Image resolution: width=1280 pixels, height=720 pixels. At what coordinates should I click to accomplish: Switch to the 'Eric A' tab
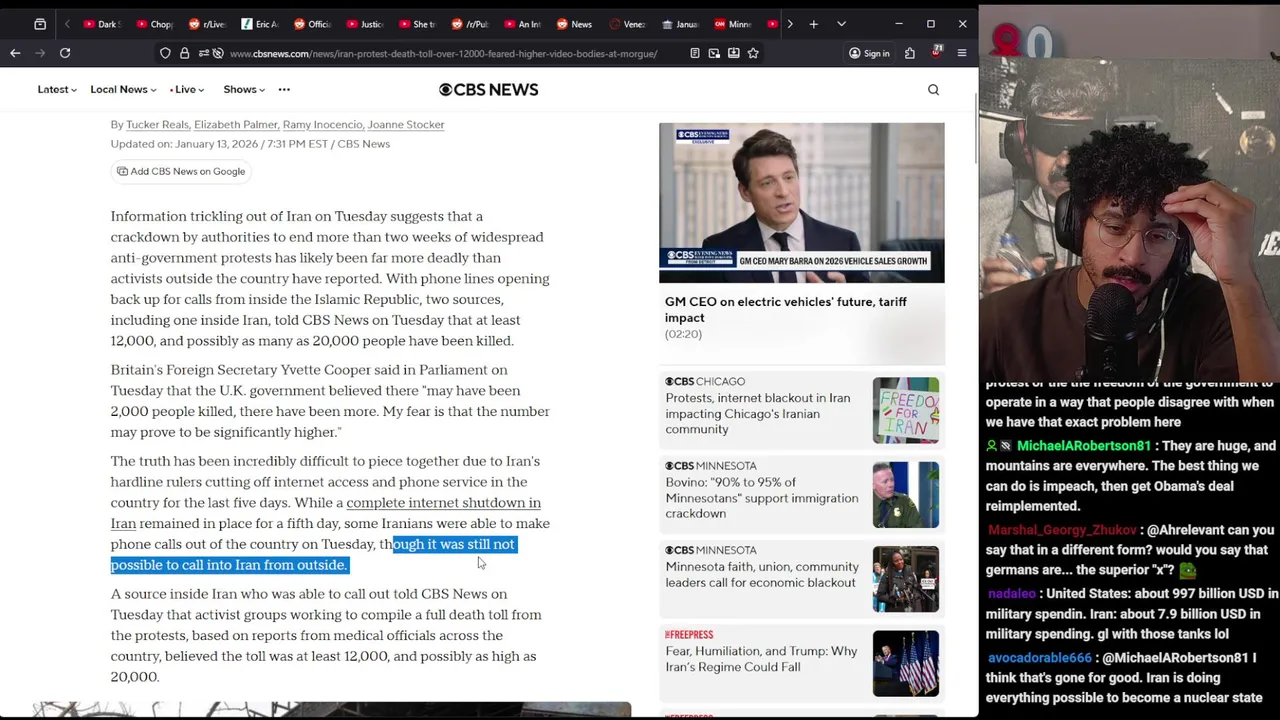pos(261,24)
